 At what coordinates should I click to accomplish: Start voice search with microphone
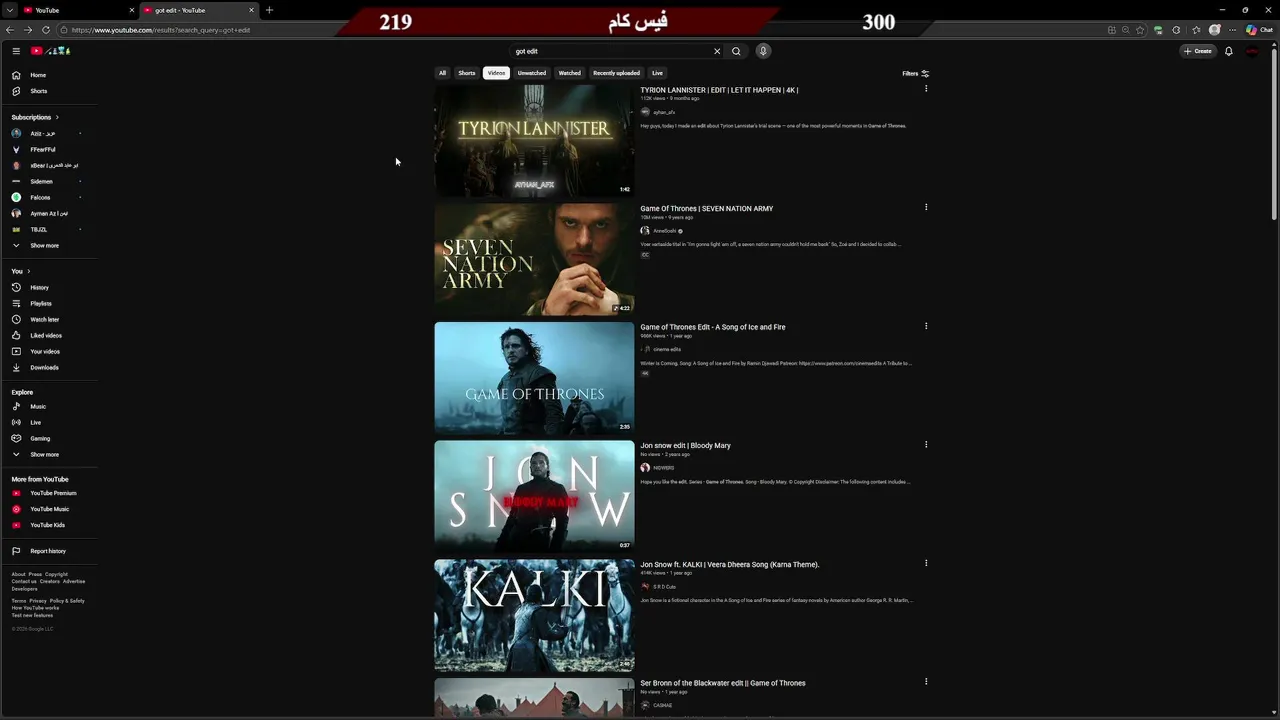[x=763, y=51]
